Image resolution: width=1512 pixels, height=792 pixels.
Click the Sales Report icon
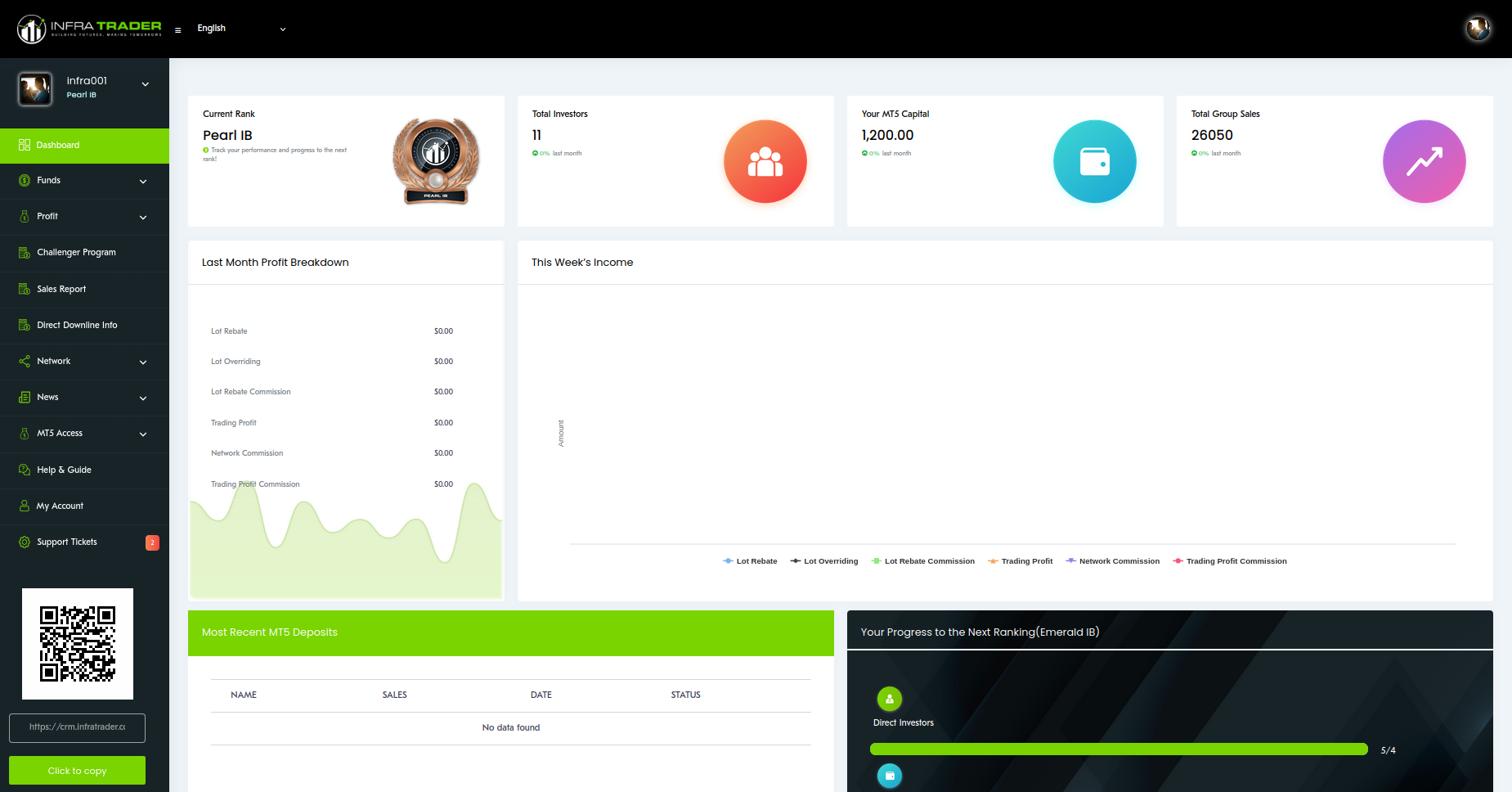[25, 289]
